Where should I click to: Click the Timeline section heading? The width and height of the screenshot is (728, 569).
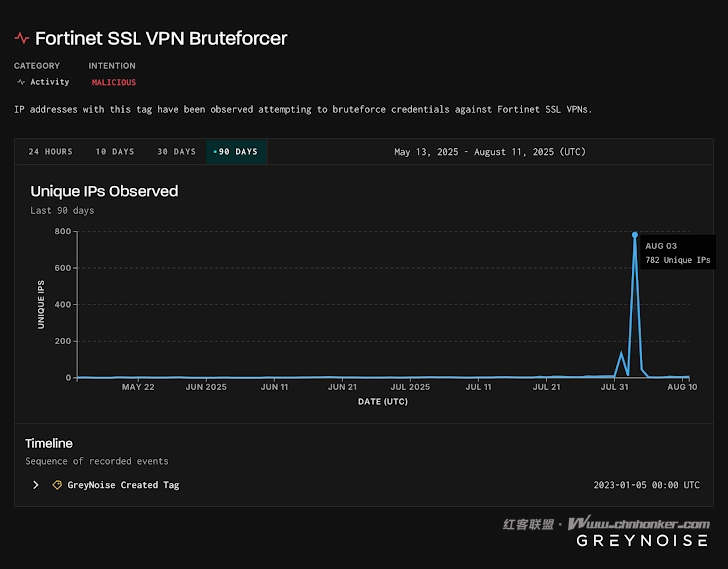coord(49,443)
